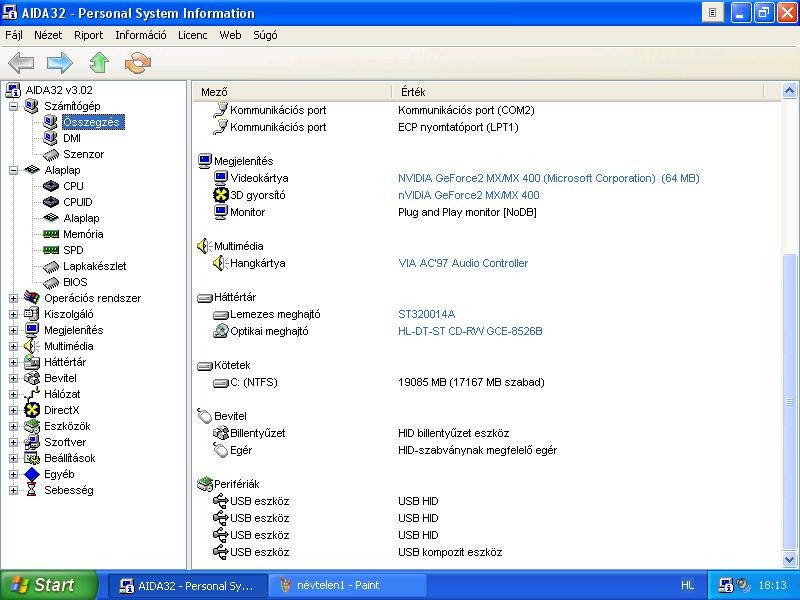Viewport: 800px width, 600px height.
Task: Open the NVIDIA GeForce2 MX/MX 400 video card link
Action: click(x=548, y=178)
